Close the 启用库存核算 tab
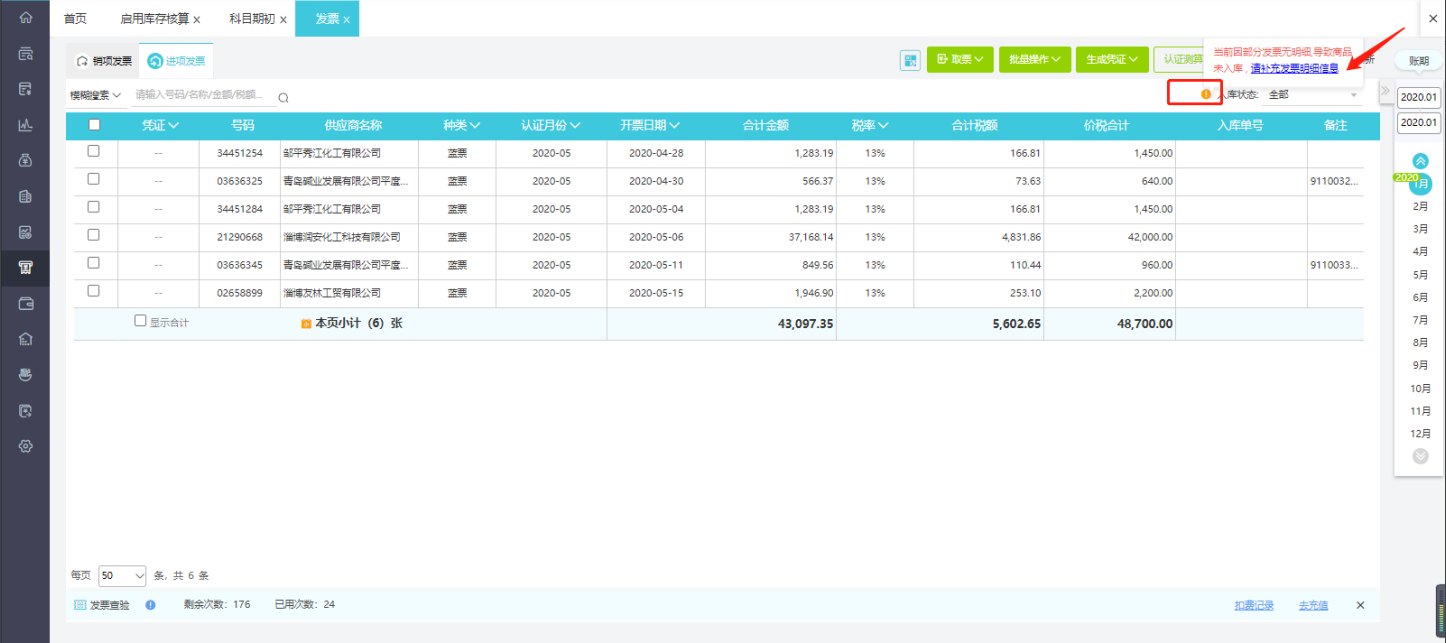Viewport: 1446px width, 643px height. [x=197, y=20]
